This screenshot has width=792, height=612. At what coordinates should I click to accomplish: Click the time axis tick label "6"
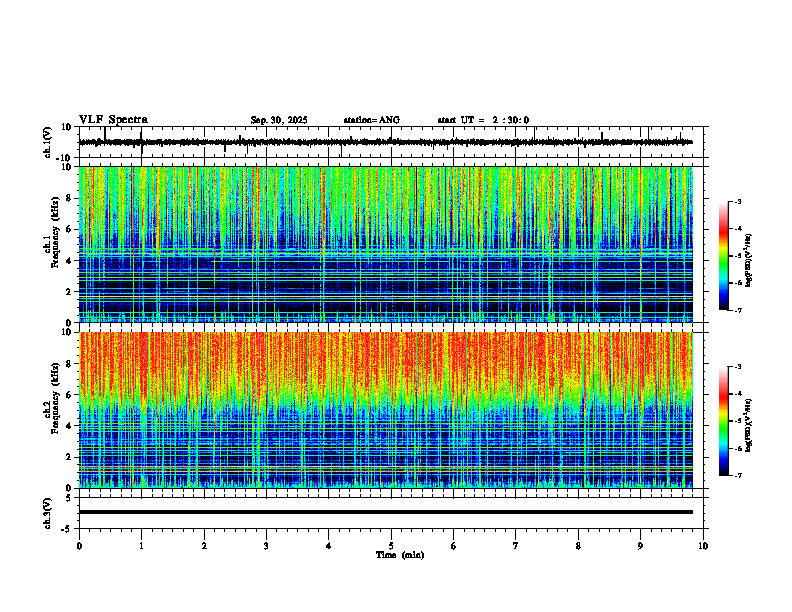(x=454, y=546)
